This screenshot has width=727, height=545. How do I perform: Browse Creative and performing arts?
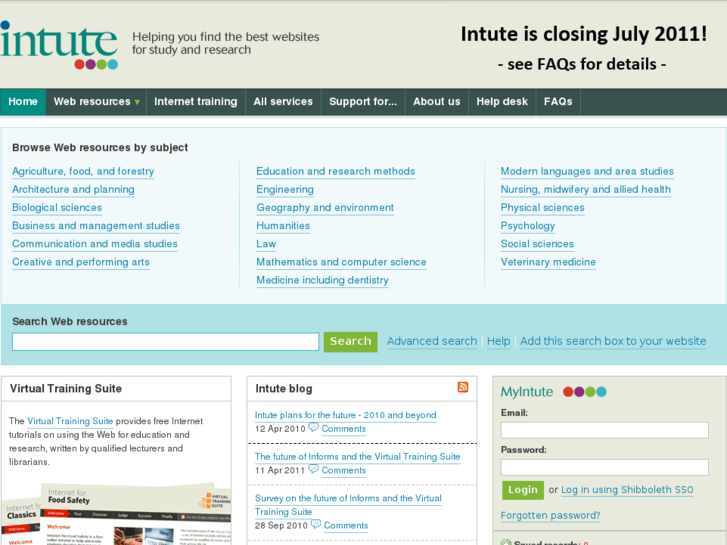click(x=81, y=262)
